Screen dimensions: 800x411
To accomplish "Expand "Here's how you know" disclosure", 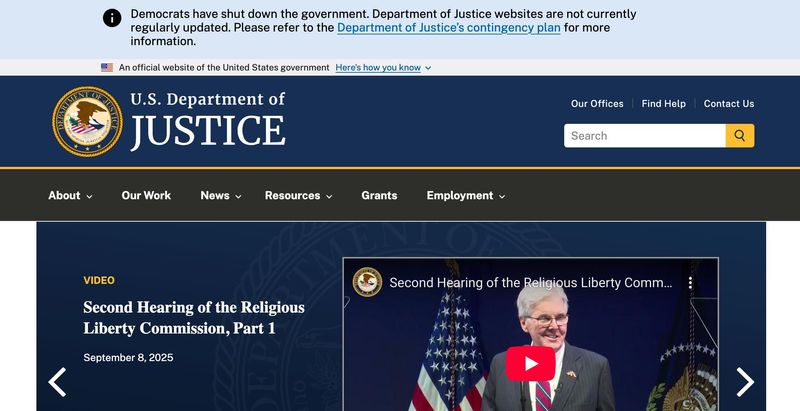I will pos(383,67).
